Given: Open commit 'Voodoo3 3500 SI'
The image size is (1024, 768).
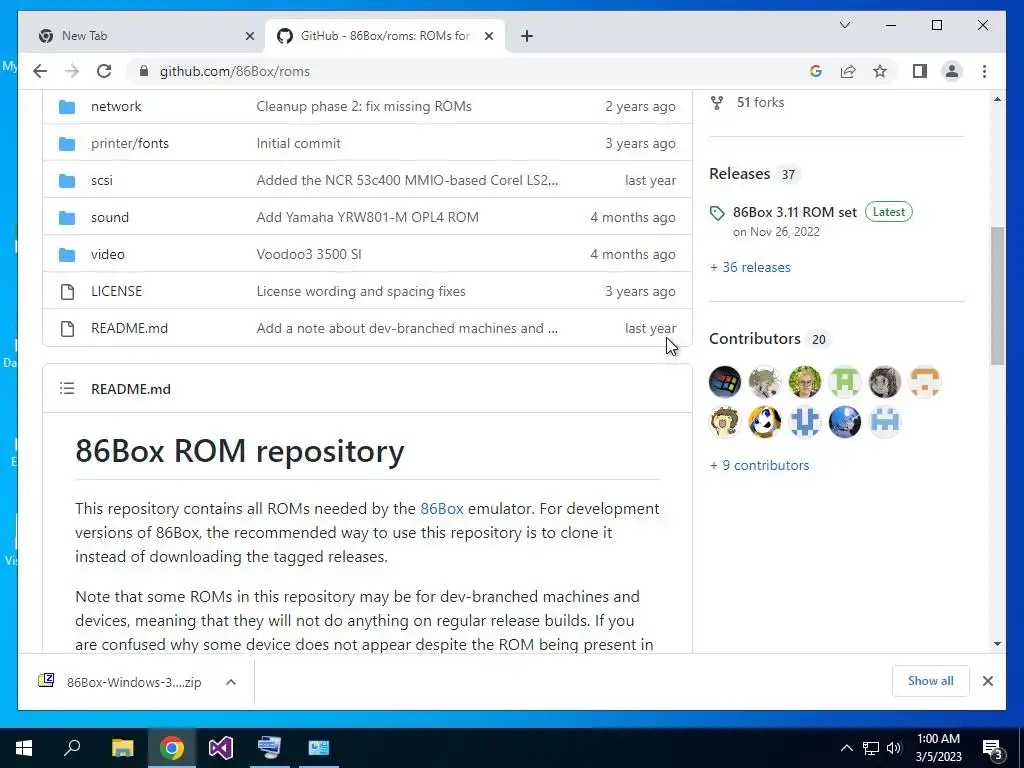Looking at the screenshot, I should click(309, 254).
